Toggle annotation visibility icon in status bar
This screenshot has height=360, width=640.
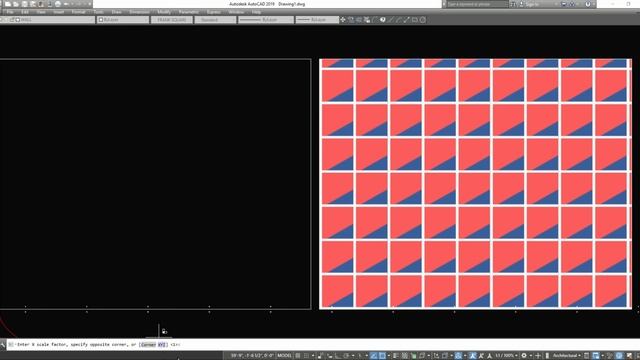(473, 356)
